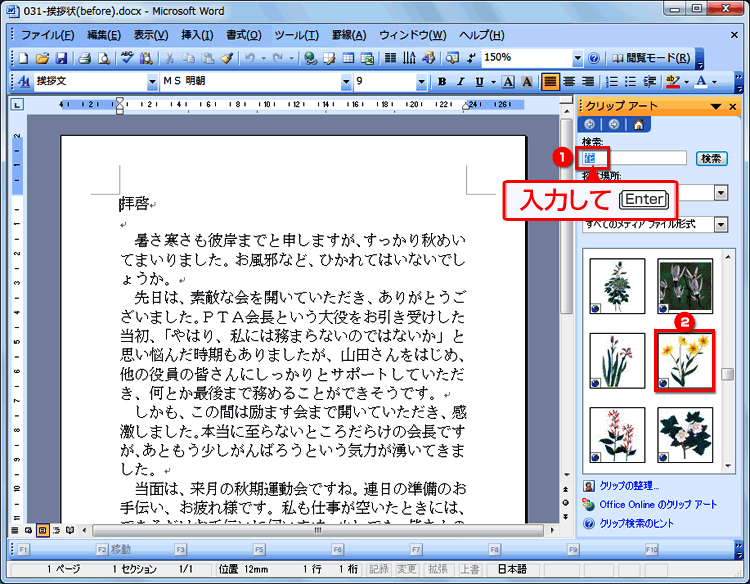The height and width of the screenshot is (584, 750).
Task: Insert an Excel worksheet
Action: [367, 58]
